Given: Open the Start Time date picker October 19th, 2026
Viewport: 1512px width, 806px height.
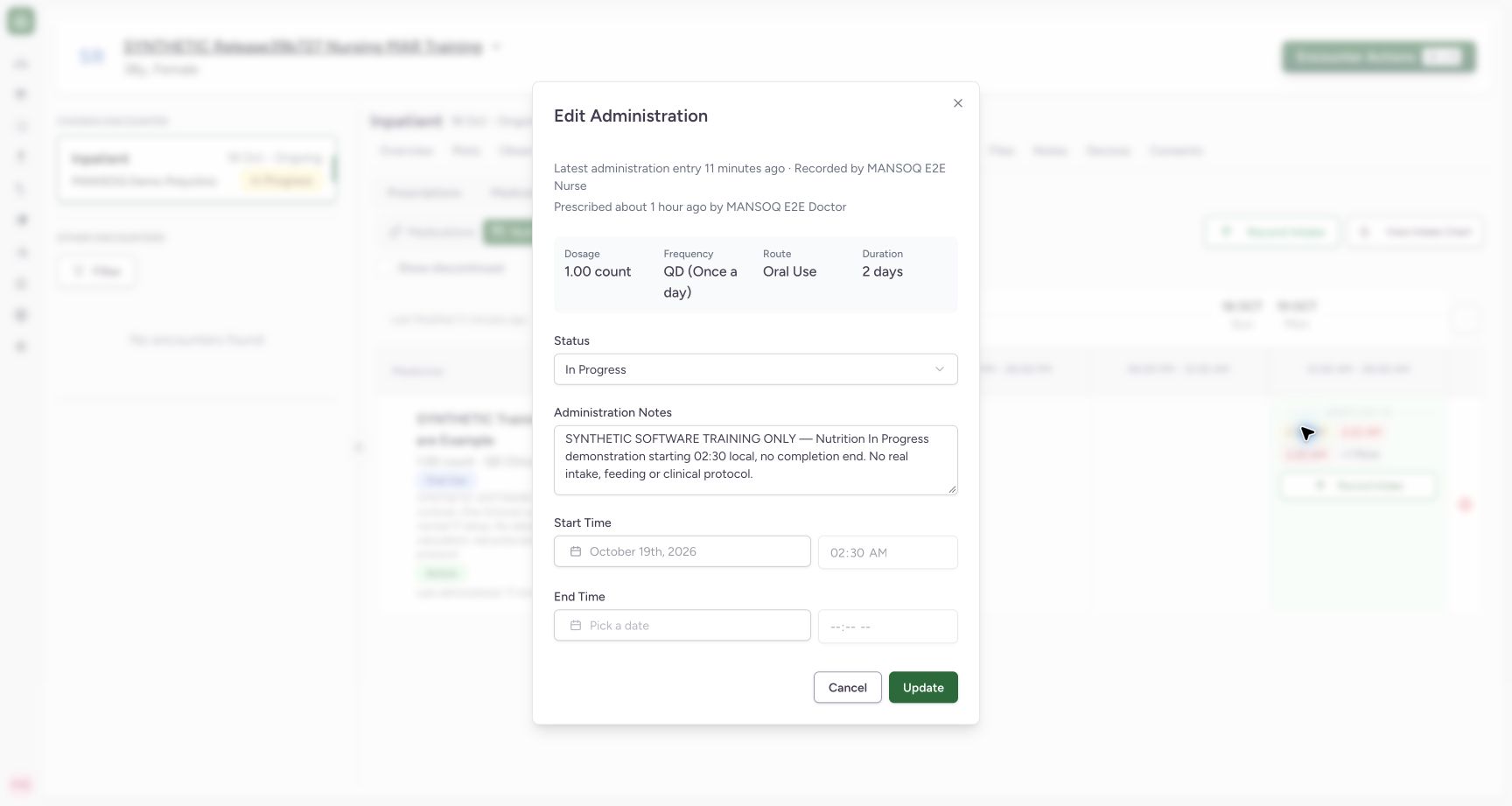Looking at the screenshot, I should [682, 551].
